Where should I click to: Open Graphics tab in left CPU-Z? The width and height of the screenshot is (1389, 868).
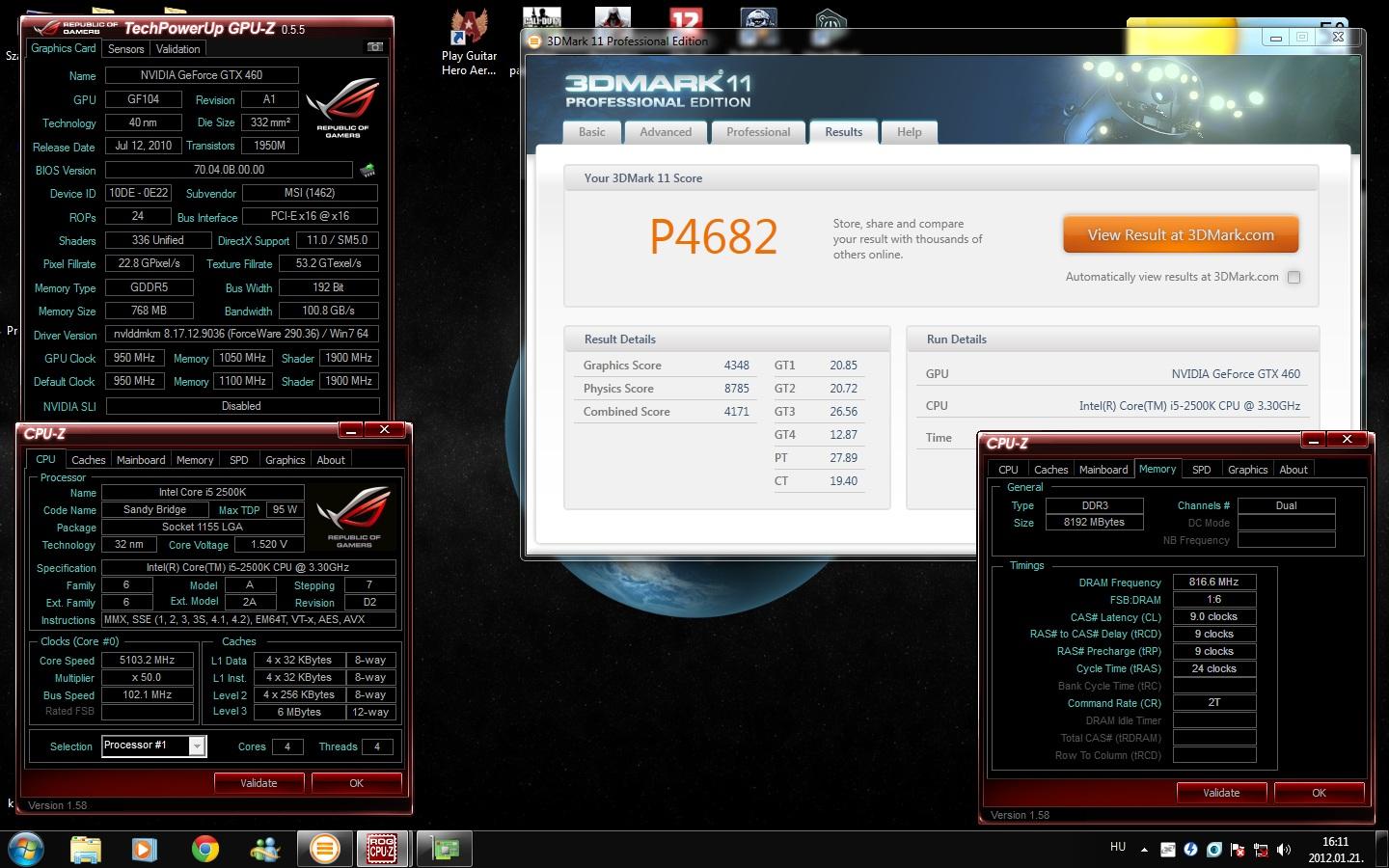tap(286, 460)
